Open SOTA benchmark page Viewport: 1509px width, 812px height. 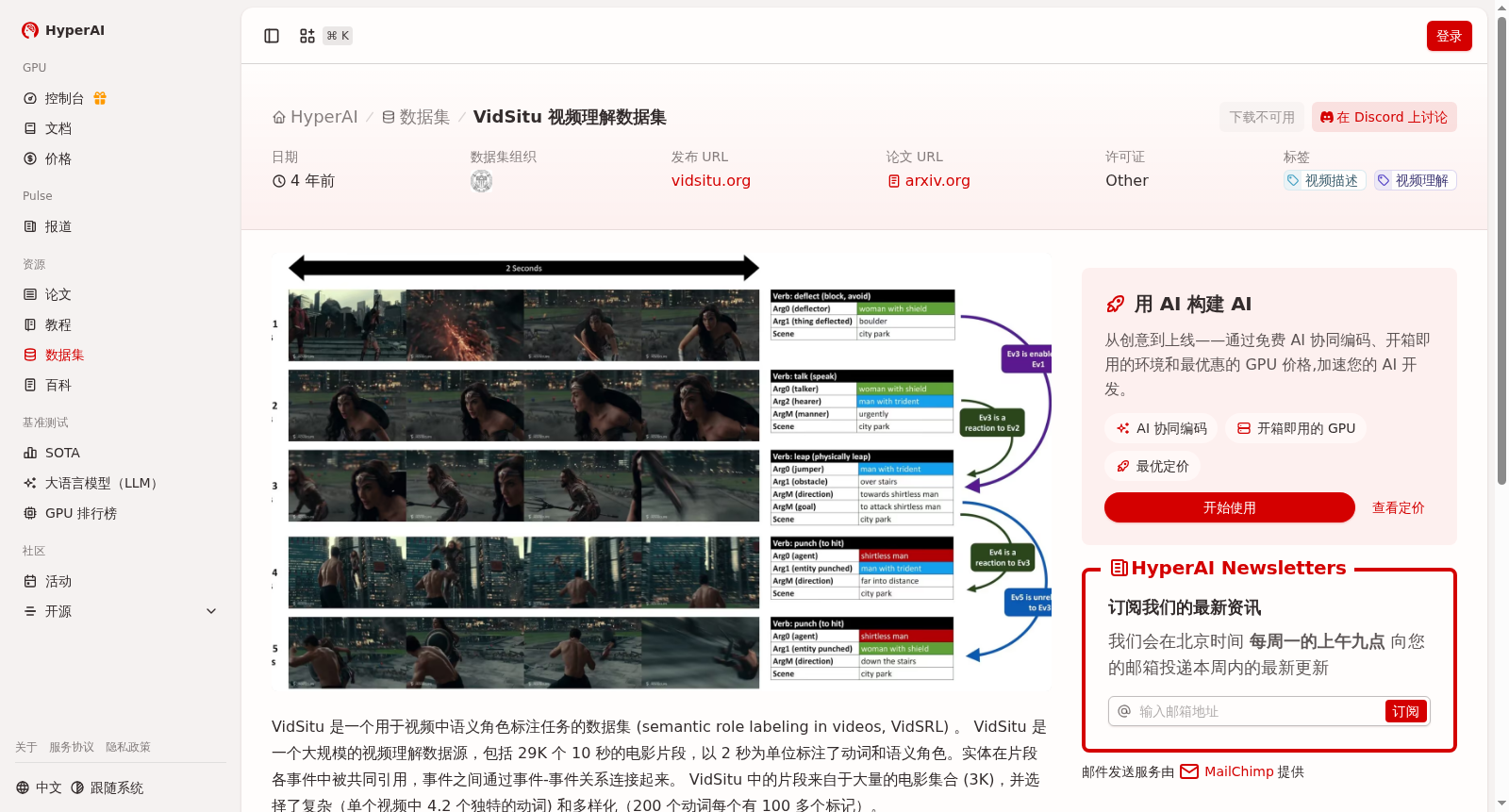(x=62, y=453)
